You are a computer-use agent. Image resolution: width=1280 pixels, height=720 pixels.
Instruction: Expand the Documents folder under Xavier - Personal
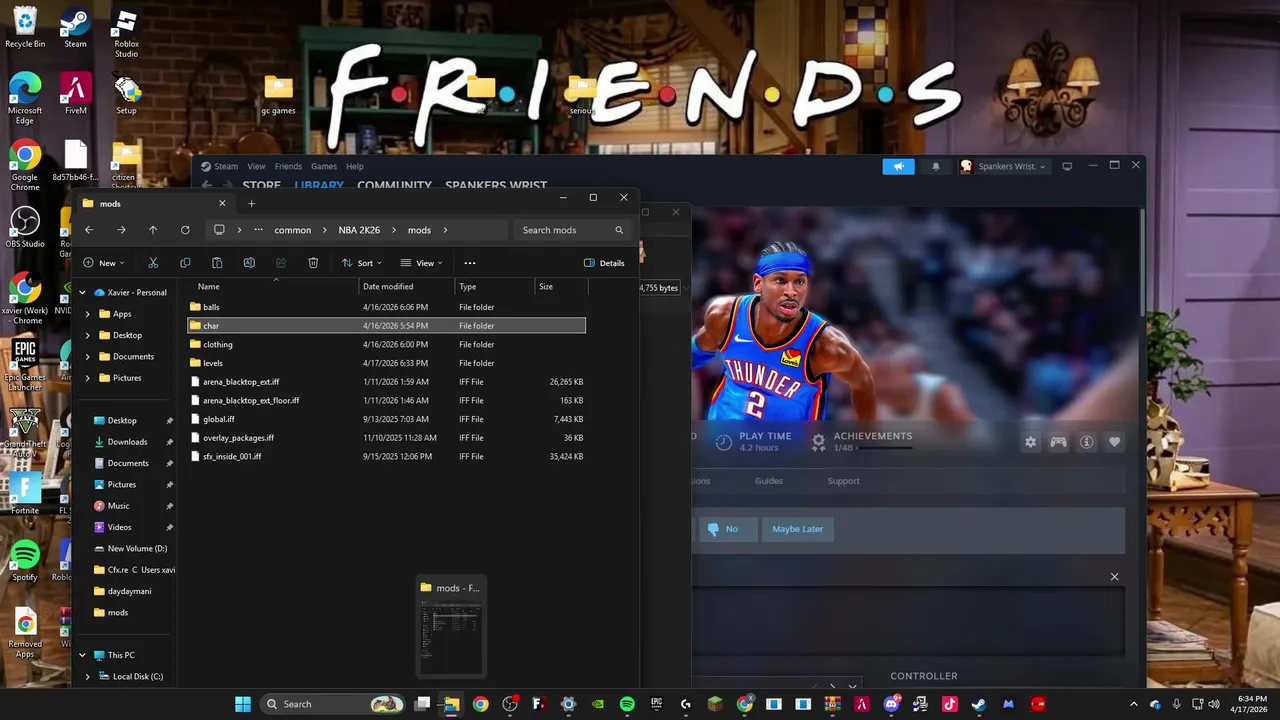tap(88, 357)
